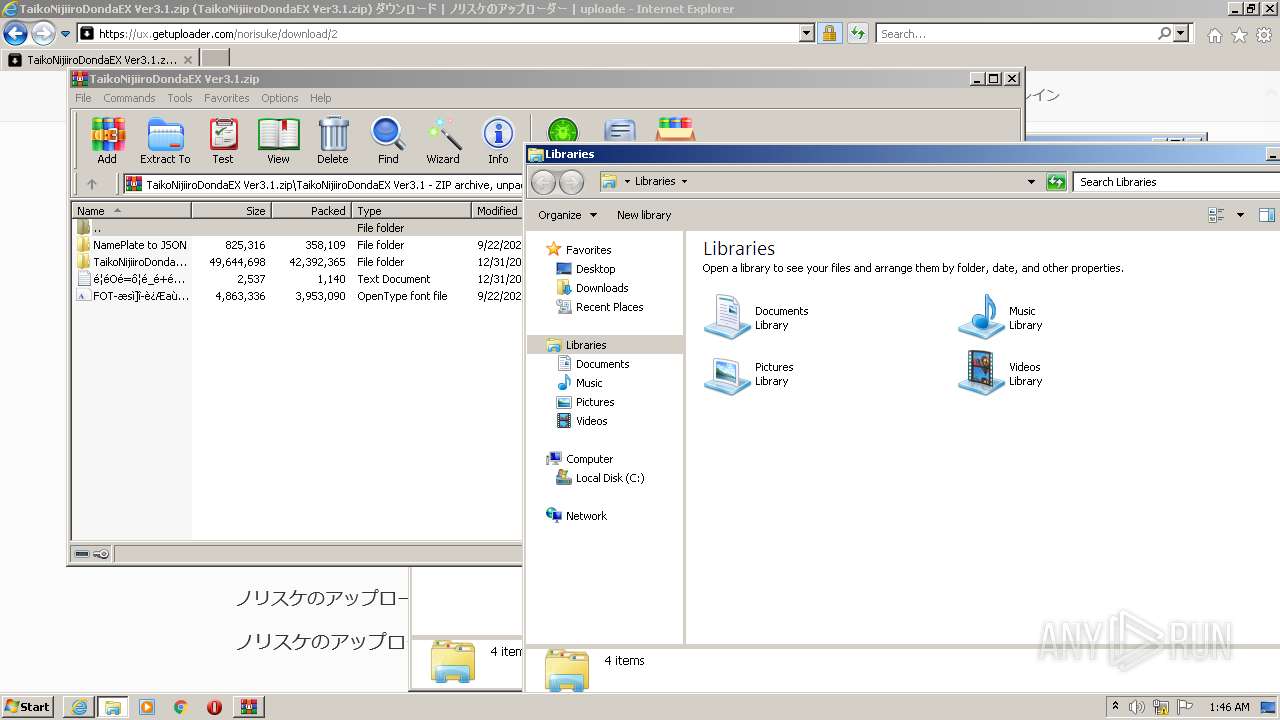Click the Add button in WinRAR toolbar

pos(107,140)
